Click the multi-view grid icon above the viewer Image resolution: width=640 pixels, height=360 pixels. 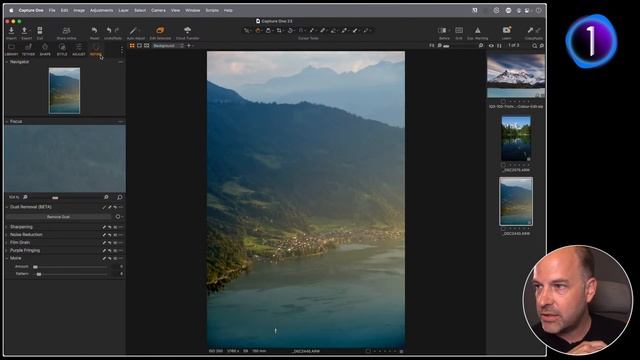(x=132, y=46)
